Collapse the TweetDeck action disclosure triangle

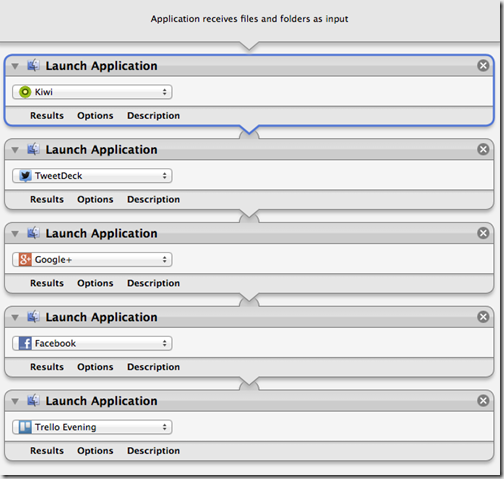coord(15,150)
